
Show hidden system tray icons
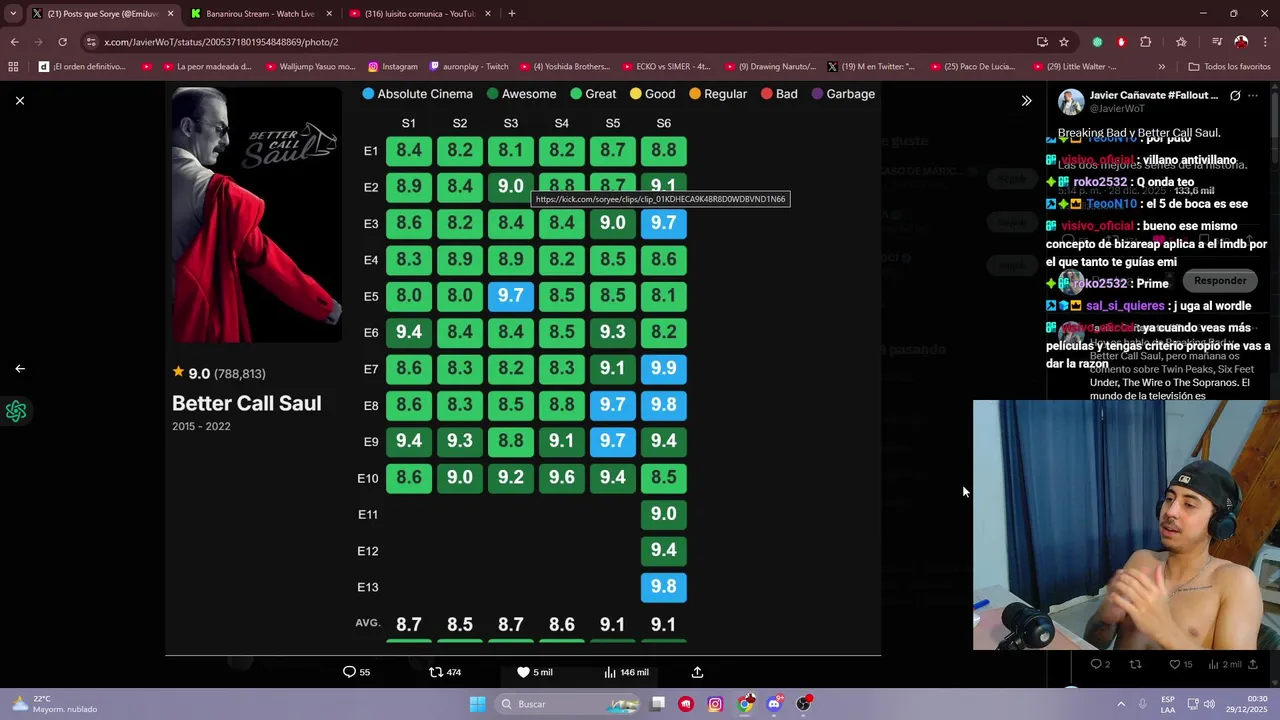click(x=1121, y=704)
